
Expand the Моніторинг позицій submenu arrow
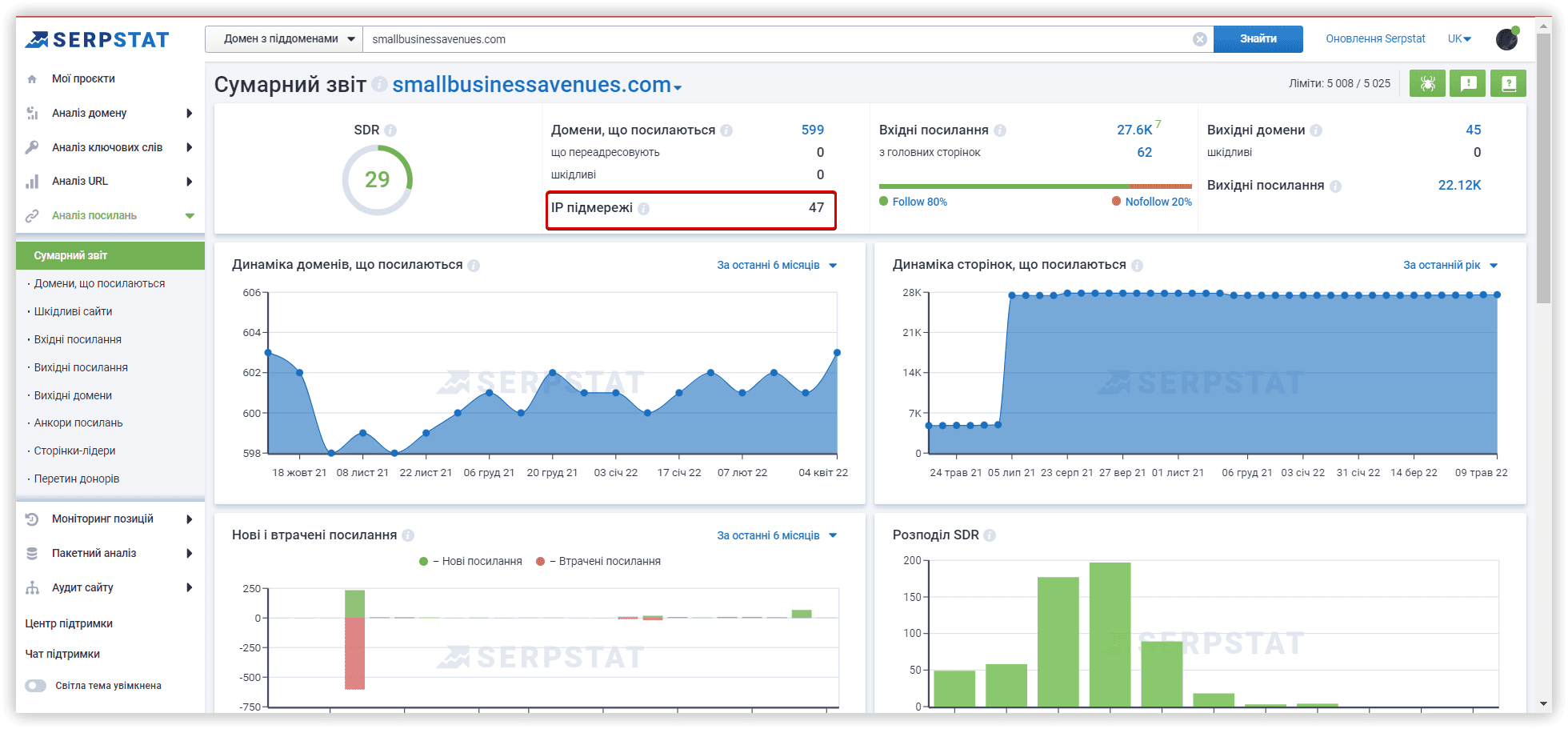190,519
